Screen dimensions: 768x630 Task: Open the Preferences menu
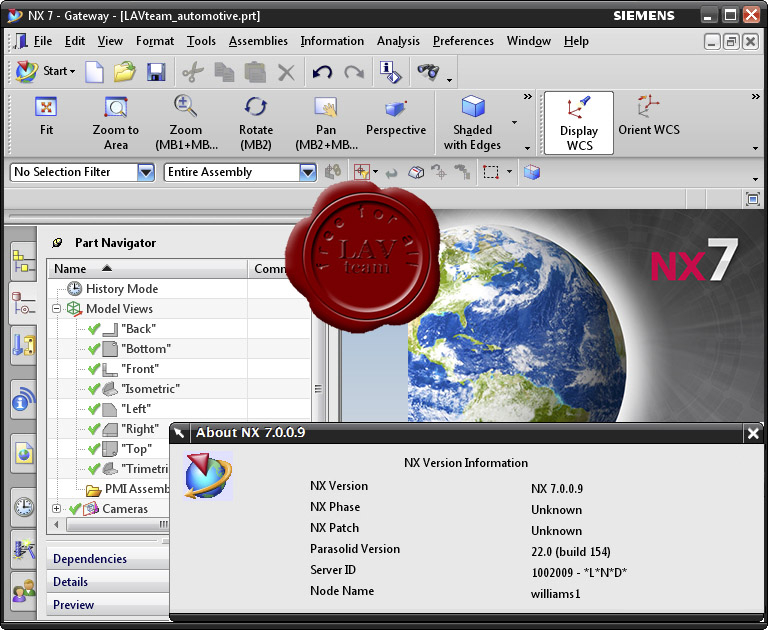(463, 41)
